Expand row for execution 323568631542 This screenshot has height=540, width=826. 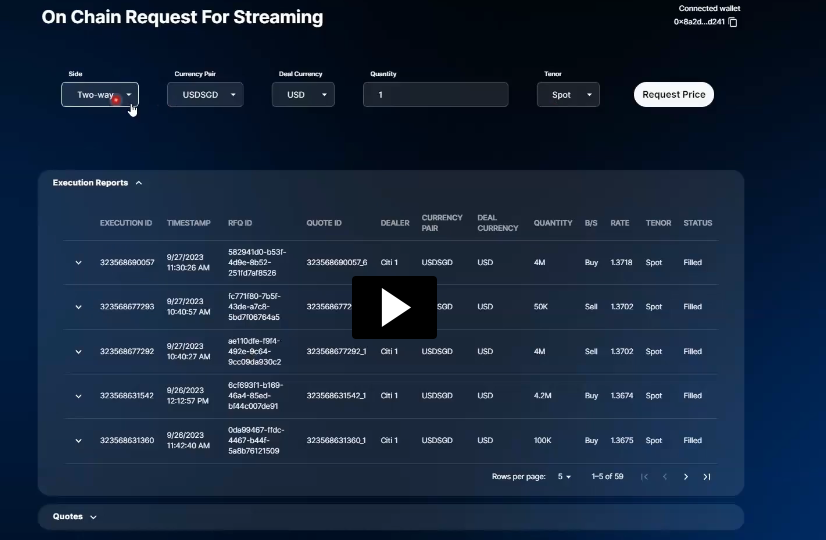pos(78,396)
